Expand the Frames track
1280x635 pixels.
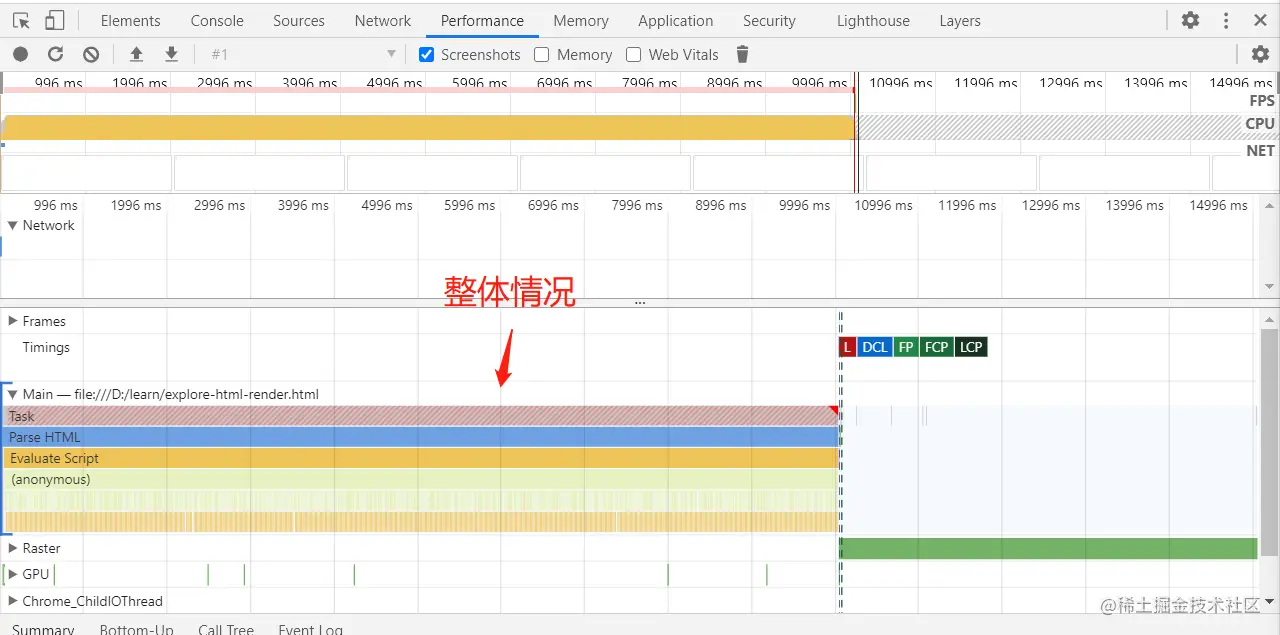12,321
